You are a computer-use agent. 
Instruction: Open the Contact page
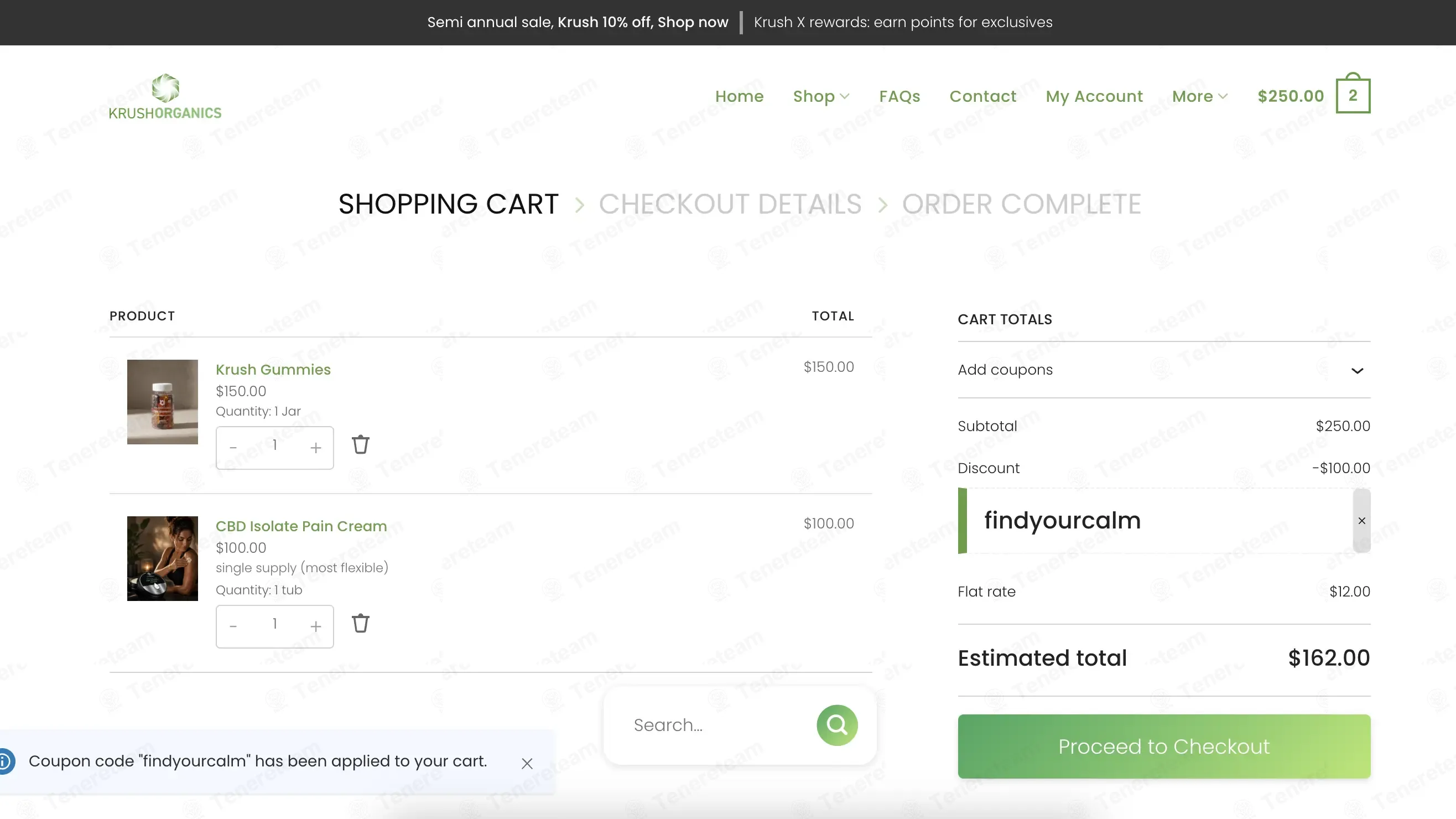982,96
